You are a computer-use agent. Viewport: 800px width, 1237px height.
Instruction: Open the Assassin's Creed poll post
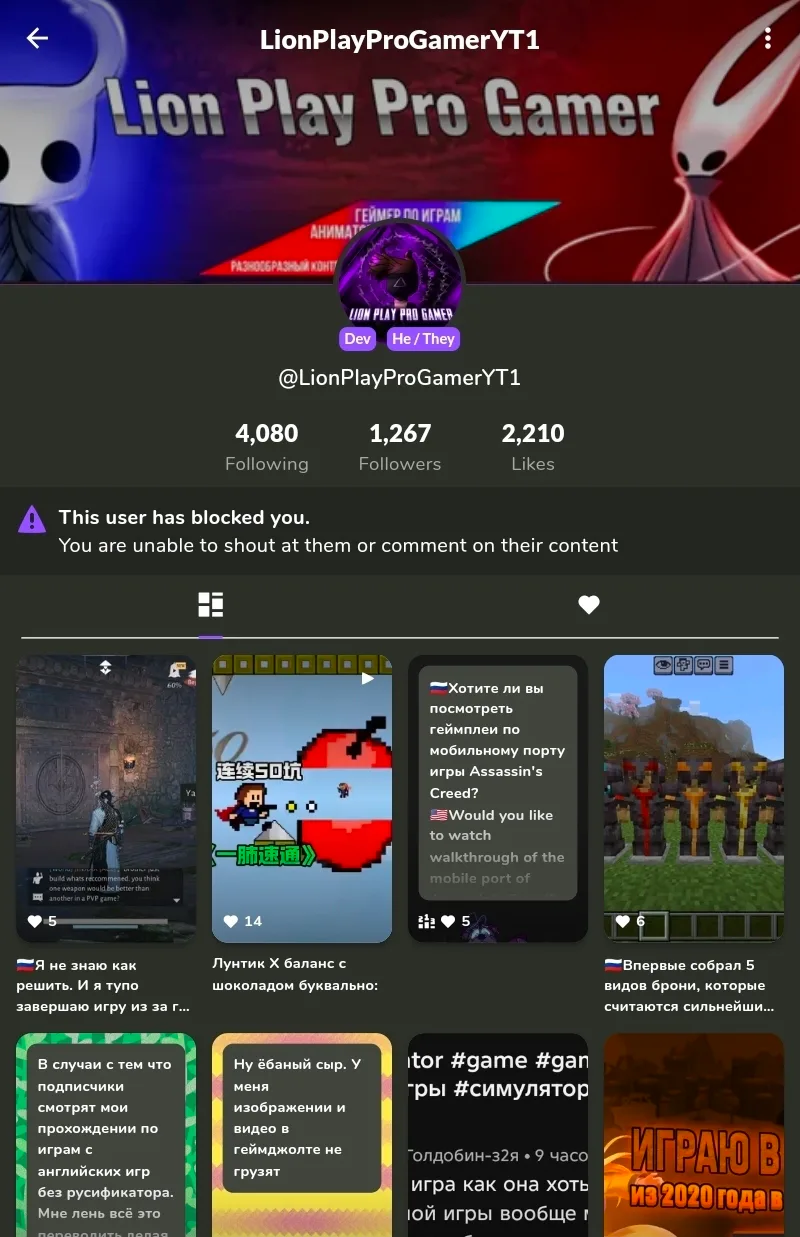coord(498,798)
